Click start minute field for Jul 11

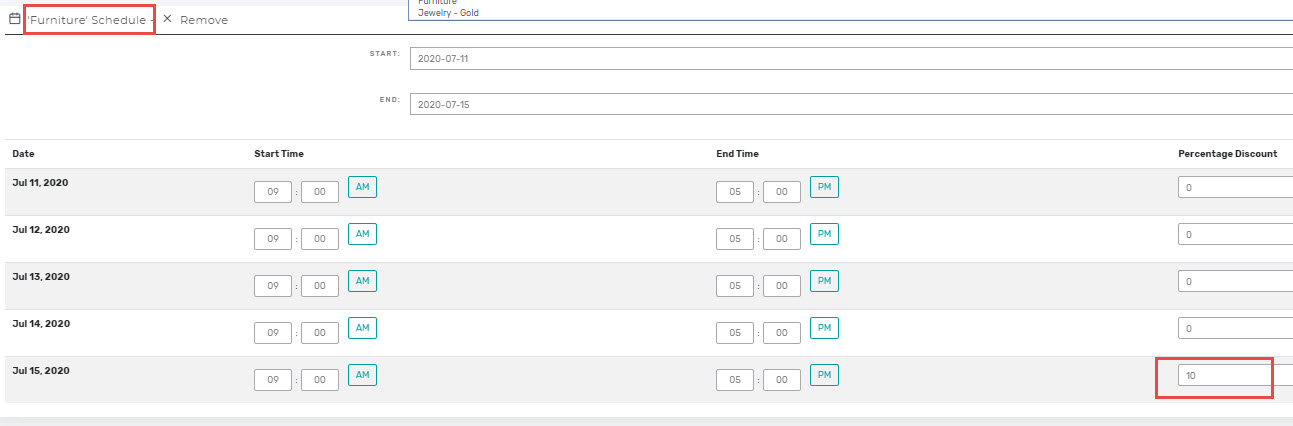320,192
